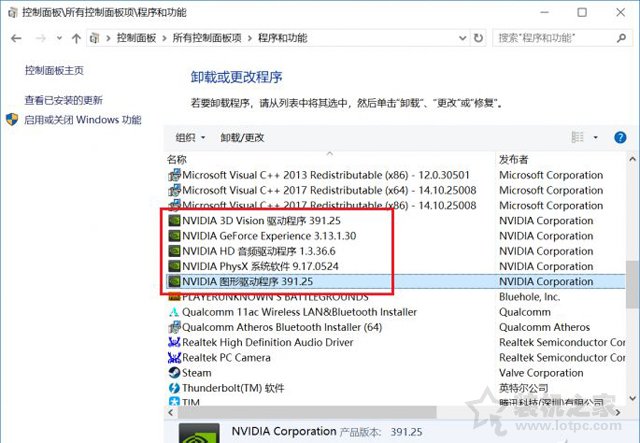Click publisher Valve Corporation cell
Viewport: 640px width, 443px height.
point(541,373)
